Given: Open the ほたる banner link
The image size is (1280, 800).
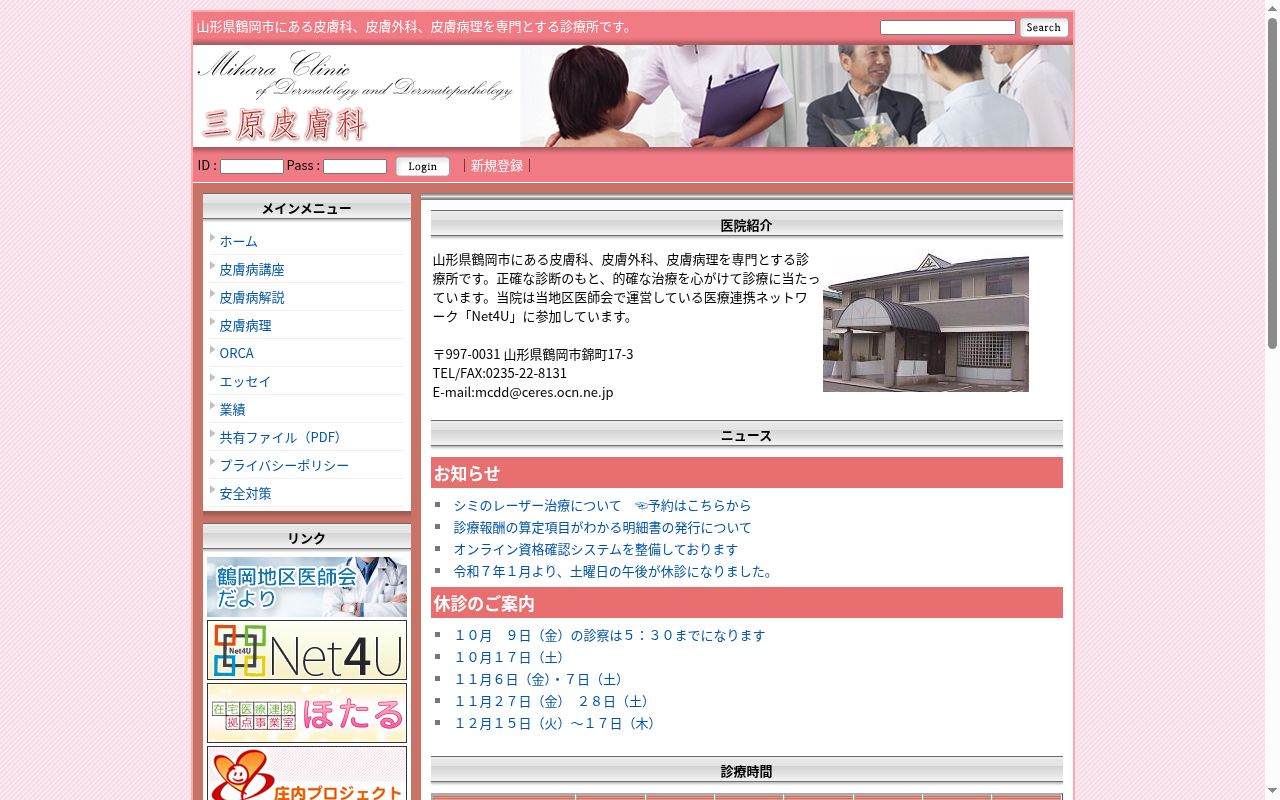Looking at the screenshot, I should (x=307, y=713).
